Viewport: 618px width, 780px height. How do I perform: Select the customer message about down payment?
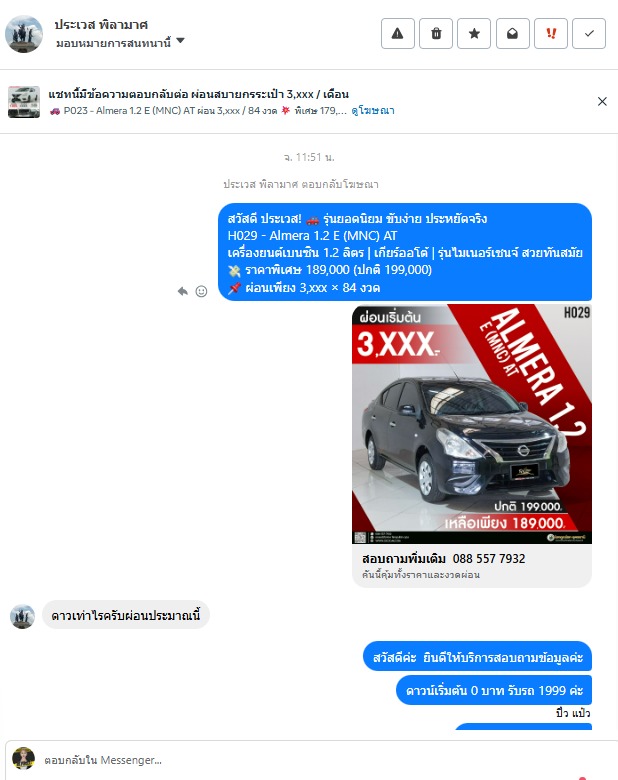[126, 615]
